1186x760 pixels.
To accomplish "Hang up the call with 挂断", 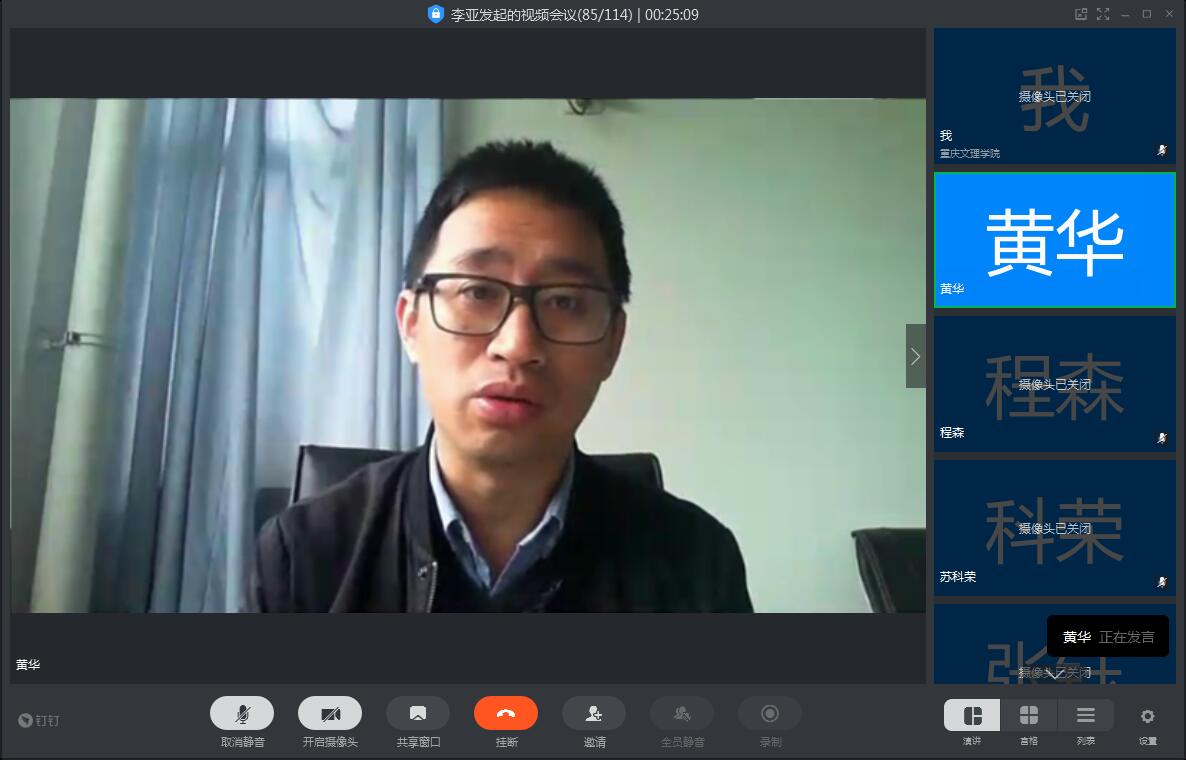I will [506, 713].
